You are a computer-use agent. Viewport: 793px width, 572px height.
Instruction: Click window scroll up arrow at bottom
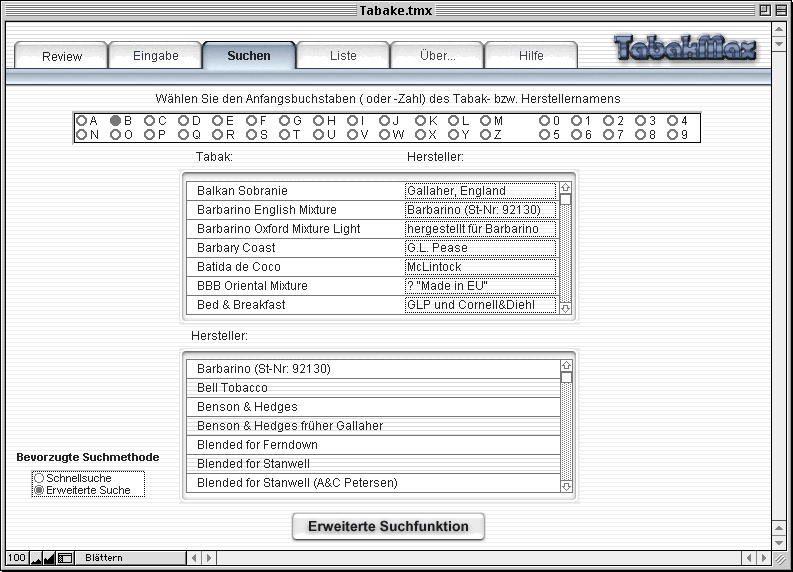[x=779, y=529]
